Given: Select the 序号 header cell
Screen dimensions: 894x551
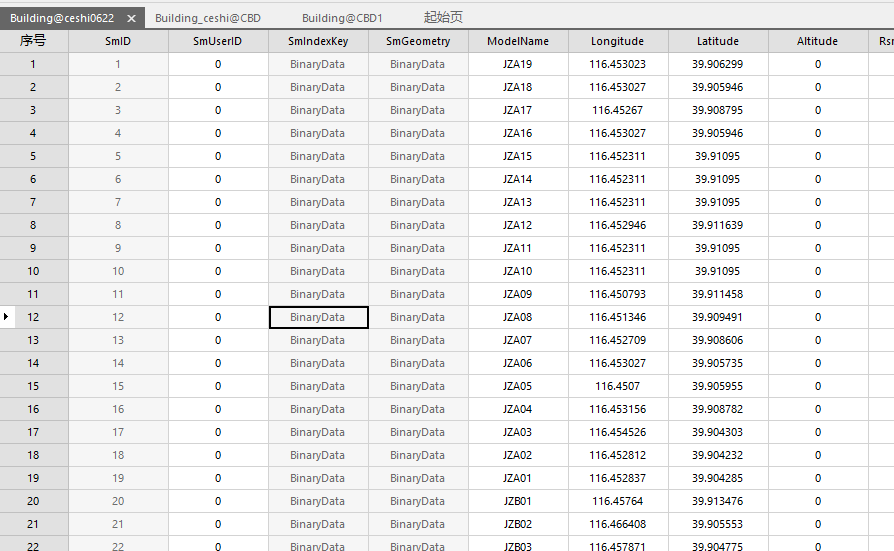Looking at the screenshot, I should click(33, 41).
